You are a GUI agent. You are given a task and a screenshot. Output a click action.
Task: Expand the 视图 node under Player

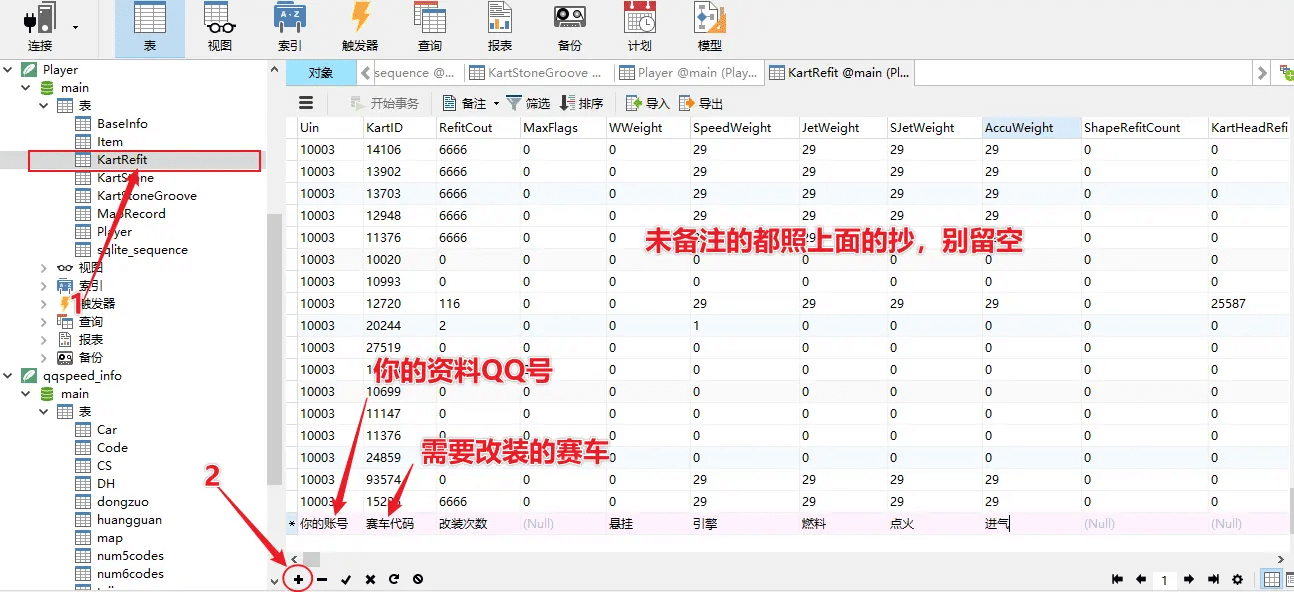[44, 268]
